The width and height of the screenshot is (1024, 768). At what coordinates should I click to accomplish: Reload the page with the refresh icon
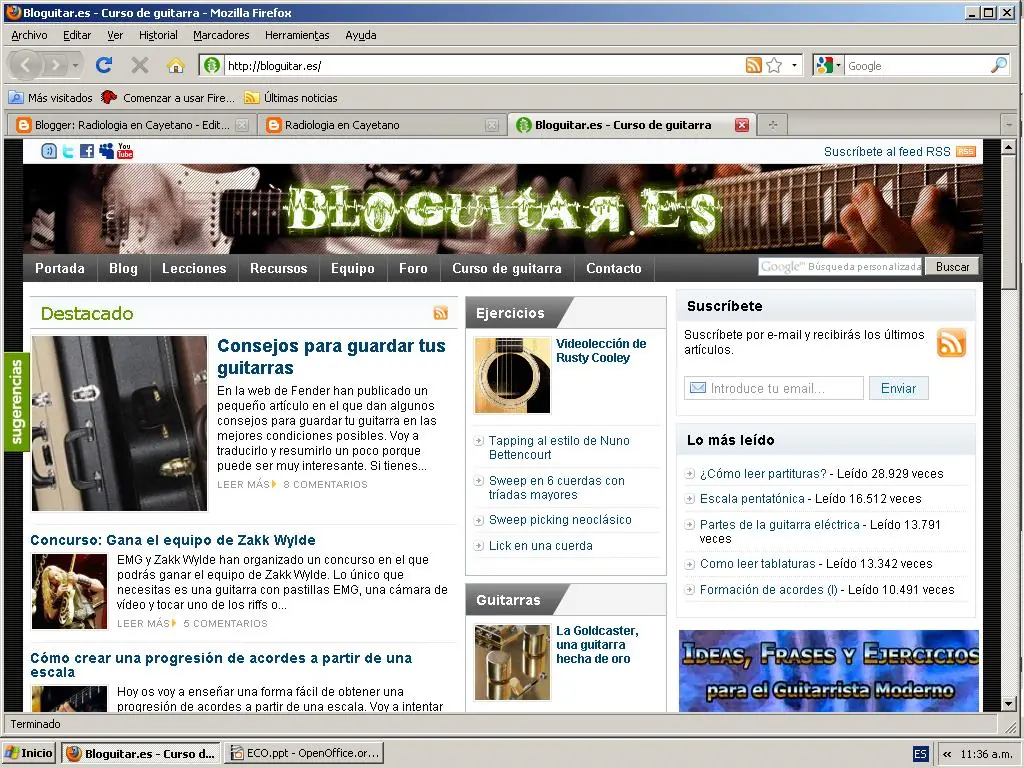click(104, 65)
